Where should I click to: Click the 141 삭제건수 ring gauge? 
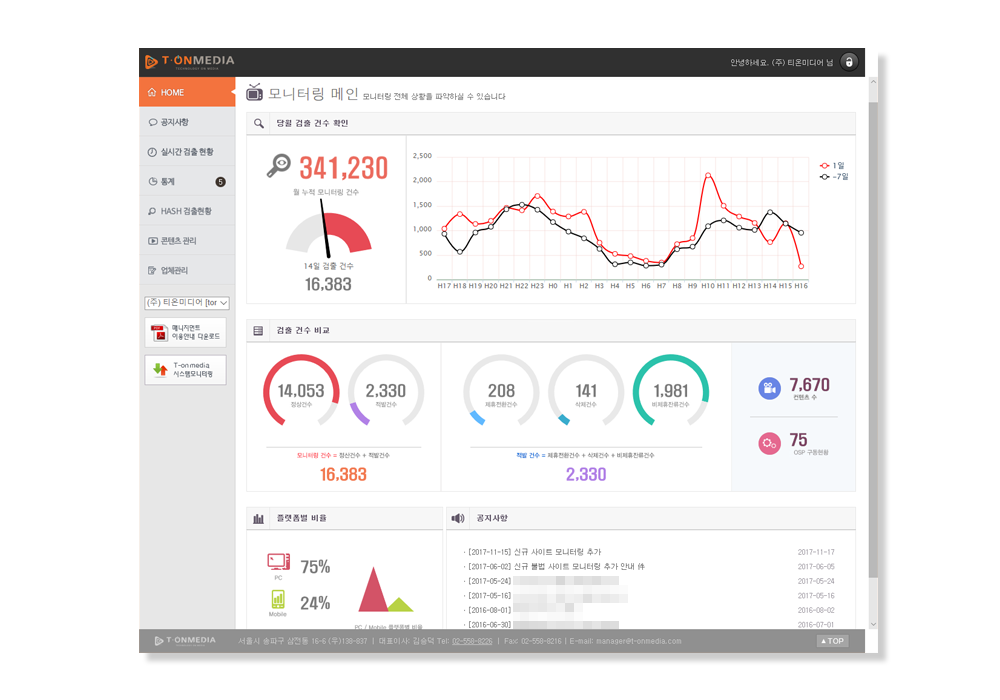pyautogui.click(x=586, y=391)
